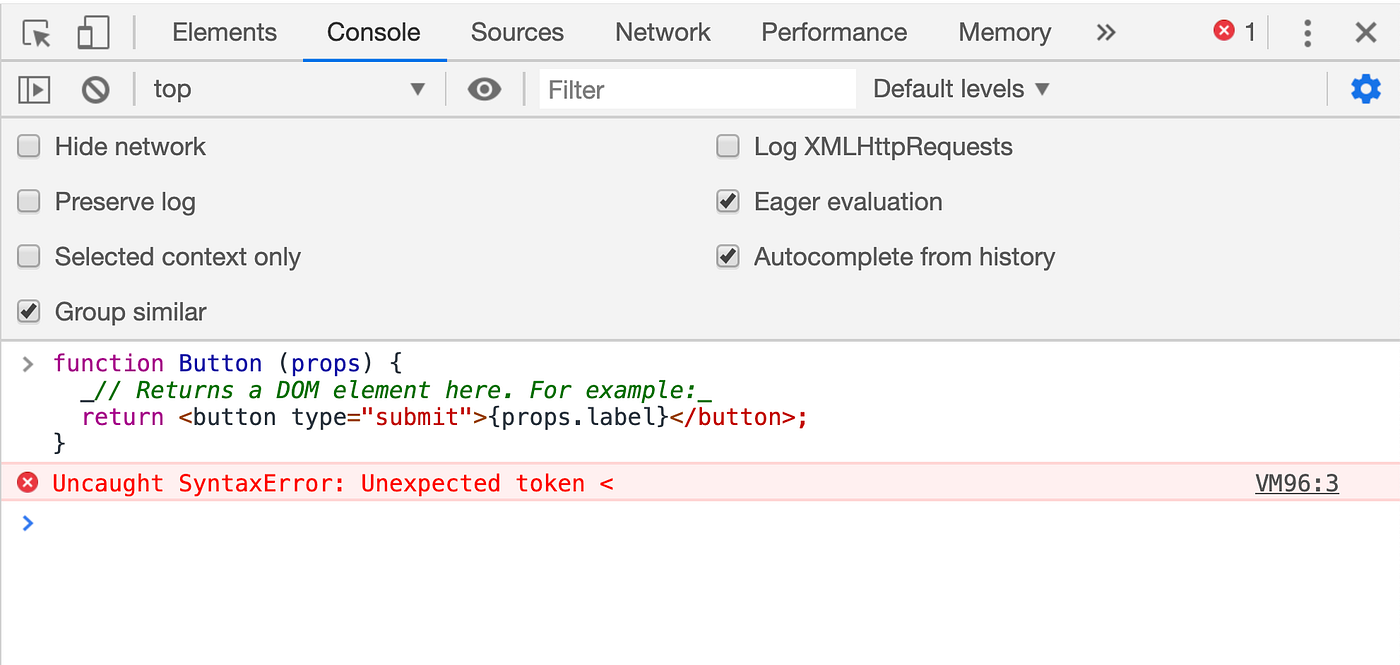Open the JavaScript context dropdown showing top

coord(290,89)
